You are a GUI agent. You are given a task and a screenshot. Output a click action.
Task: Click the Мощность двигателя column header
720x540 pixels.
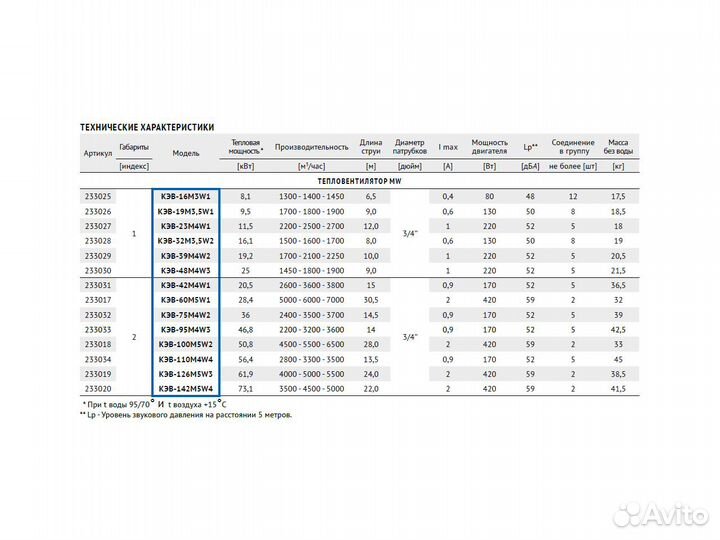[490, 147]
